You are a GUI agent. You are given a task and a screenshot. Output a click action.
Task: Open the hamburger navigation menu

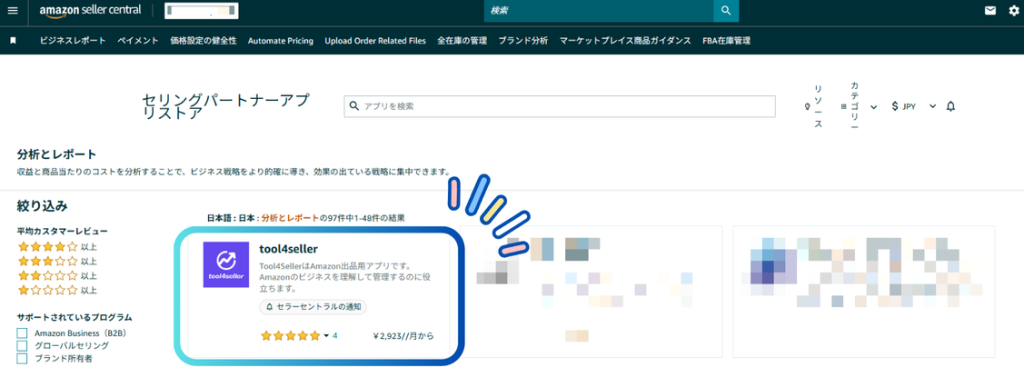[x=13, y=10]
